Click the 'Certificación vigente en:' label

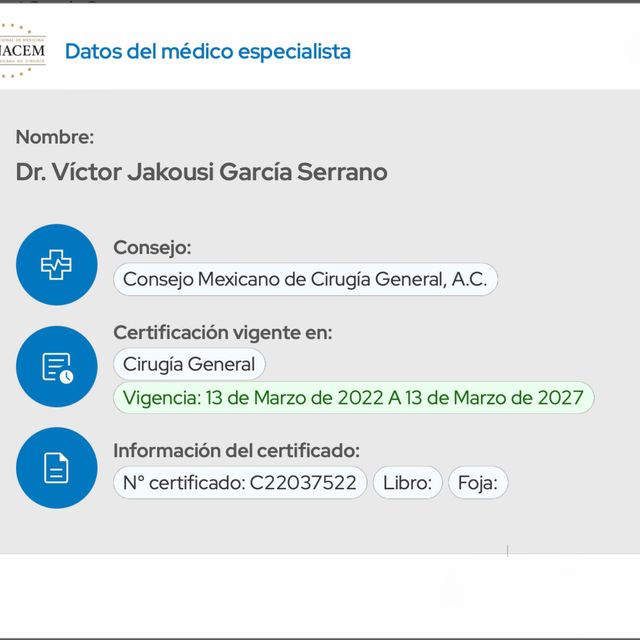[223, 333]
